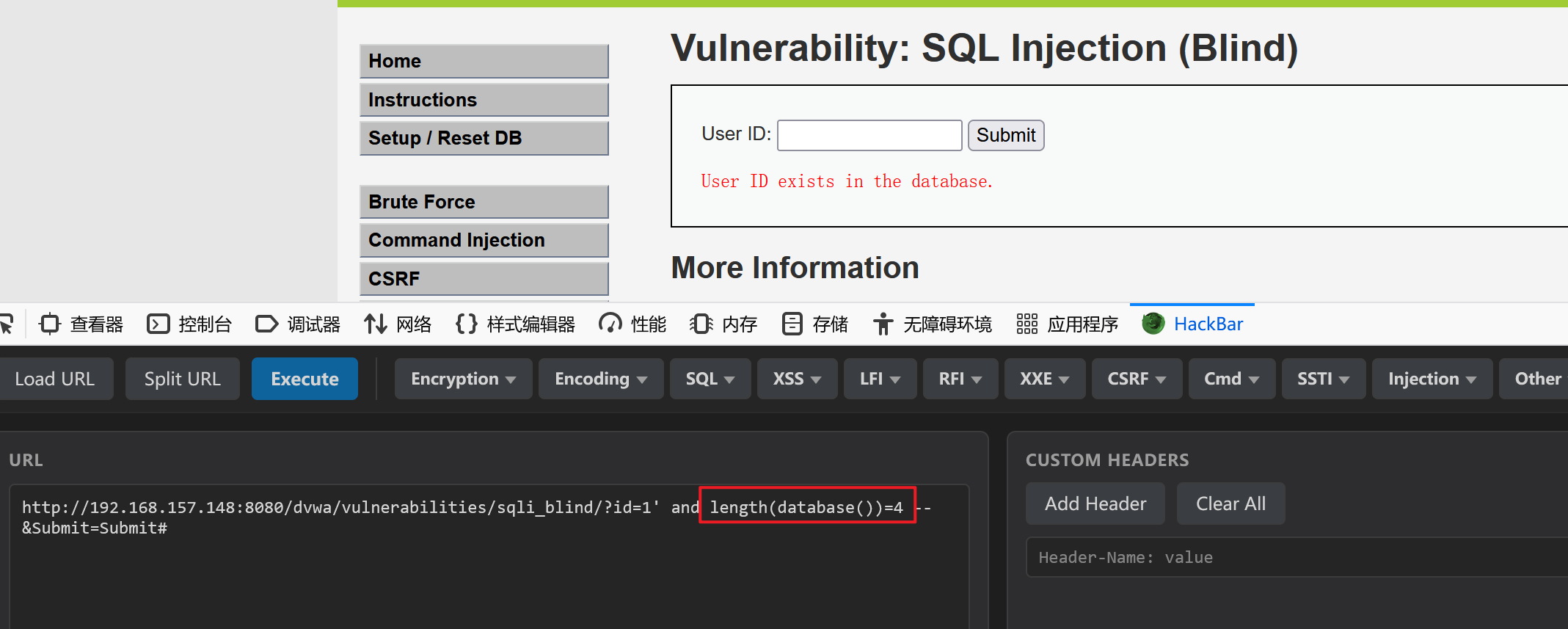Open the Network (网络) panel icon
Viewport: 1568px width, 629px height.
click(x=376, y=324)
